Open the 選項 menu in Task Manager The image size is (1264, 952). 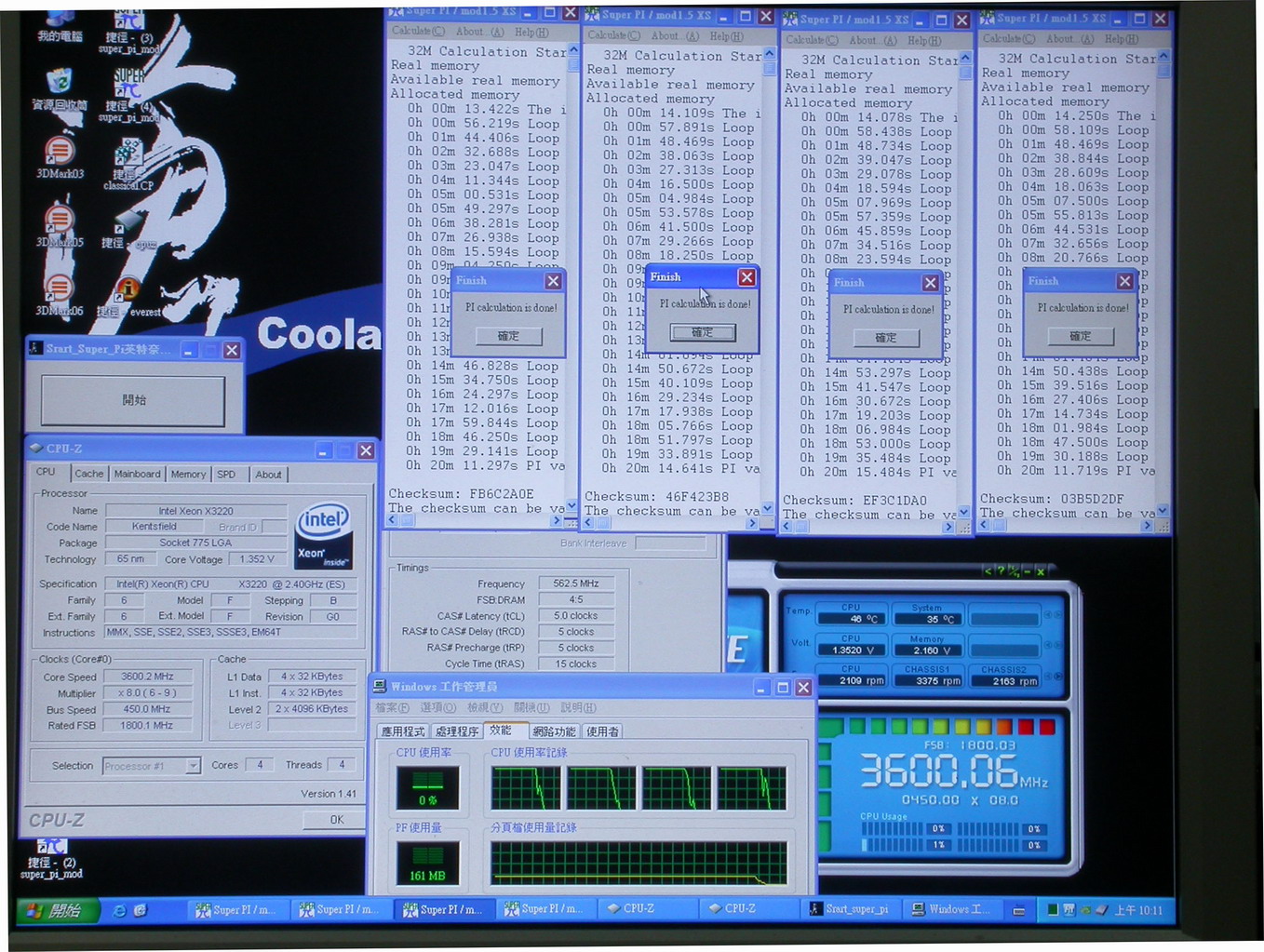(x=438, y=708)
